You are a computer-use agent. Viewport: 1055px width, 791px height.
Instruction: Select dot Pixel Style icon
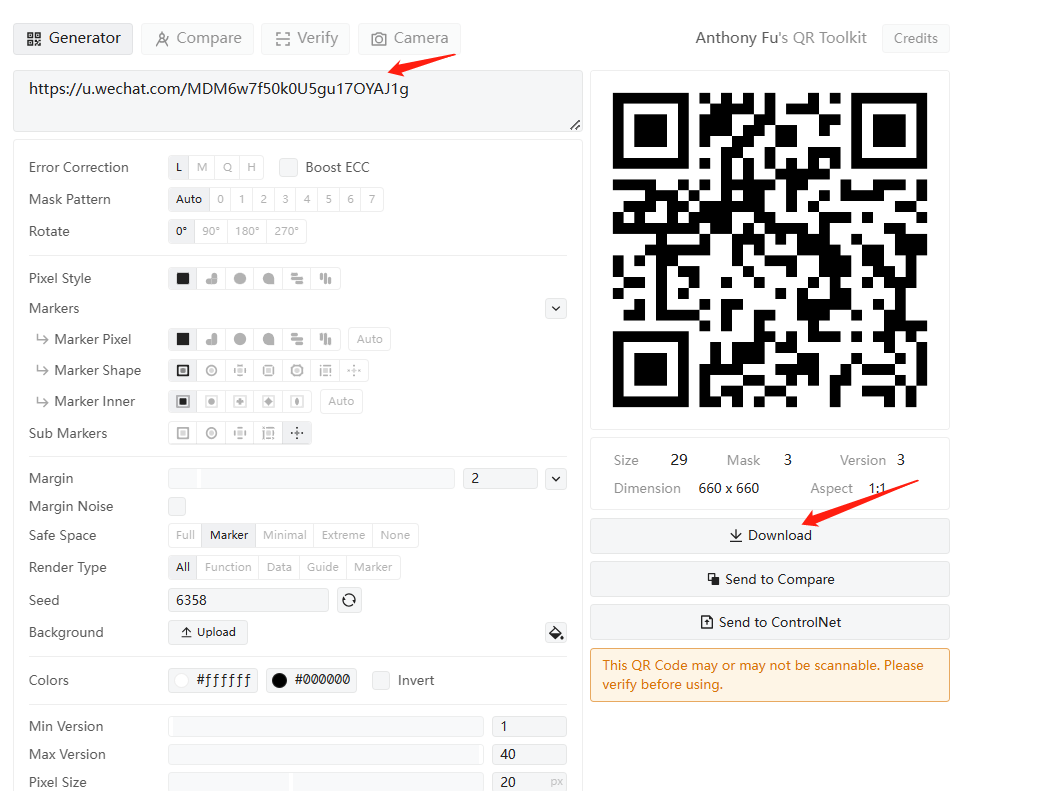coord(240,278)
